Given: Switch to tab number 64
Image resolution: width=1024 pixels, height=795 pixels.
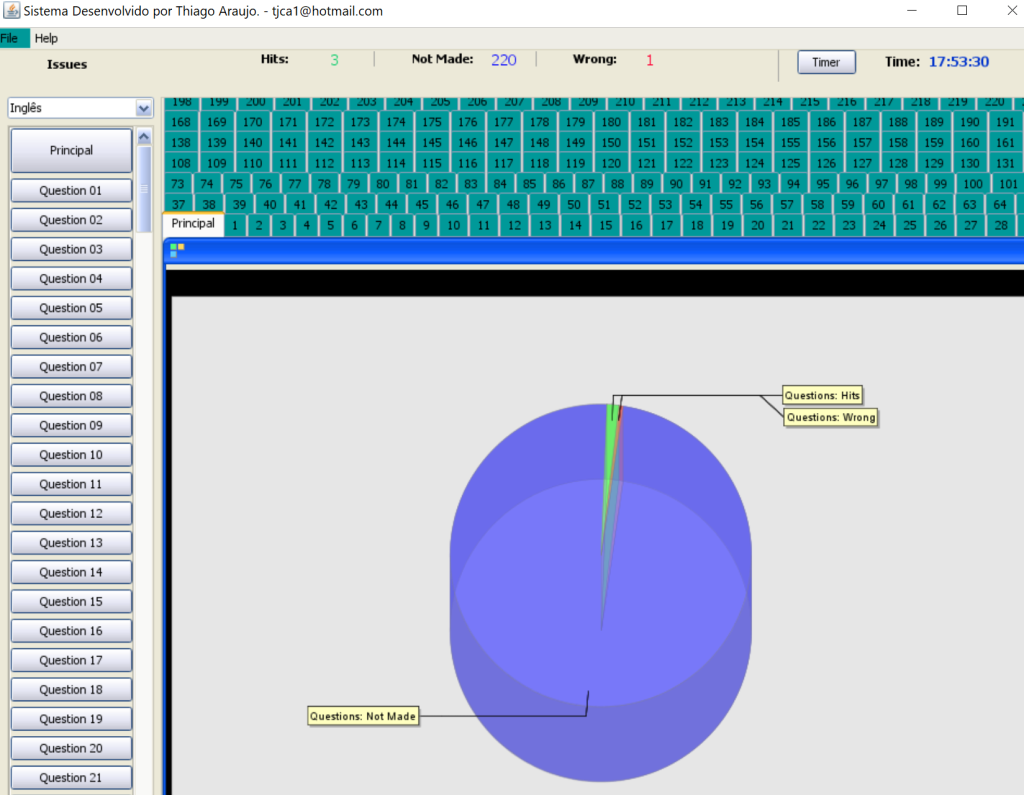Looking at the screenshot, I should 1000,204.
